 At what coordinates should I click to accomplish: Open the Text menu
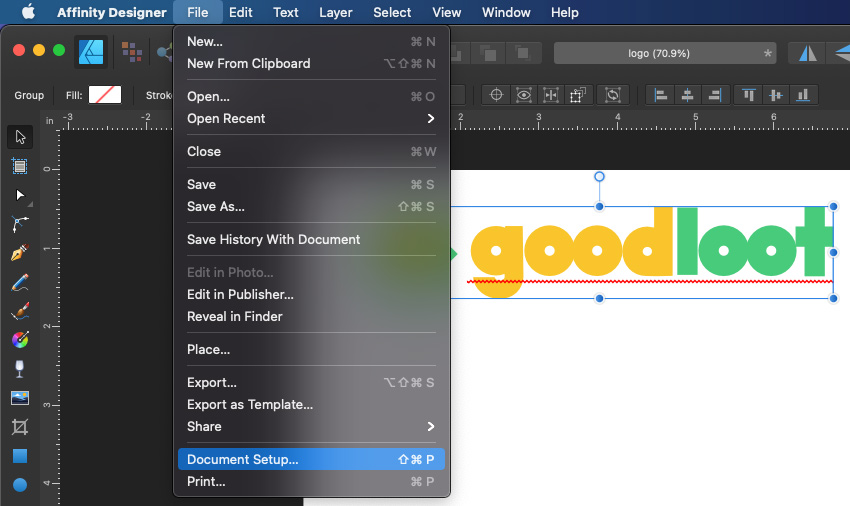coord(286,12)
